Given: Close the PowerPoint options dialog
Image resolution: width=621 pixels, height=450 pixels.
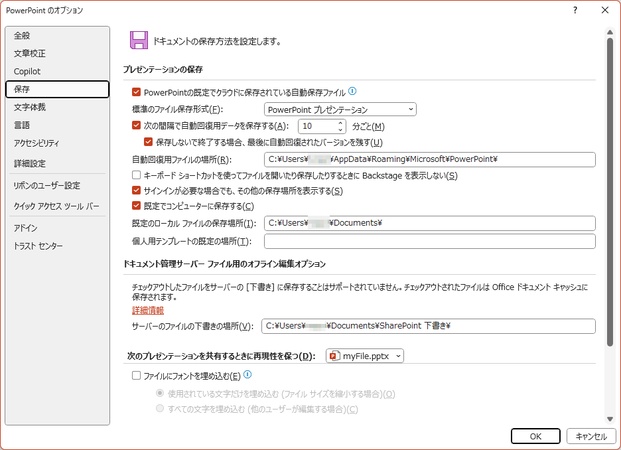Looking at the screenshot, I should tap(605, 10).
